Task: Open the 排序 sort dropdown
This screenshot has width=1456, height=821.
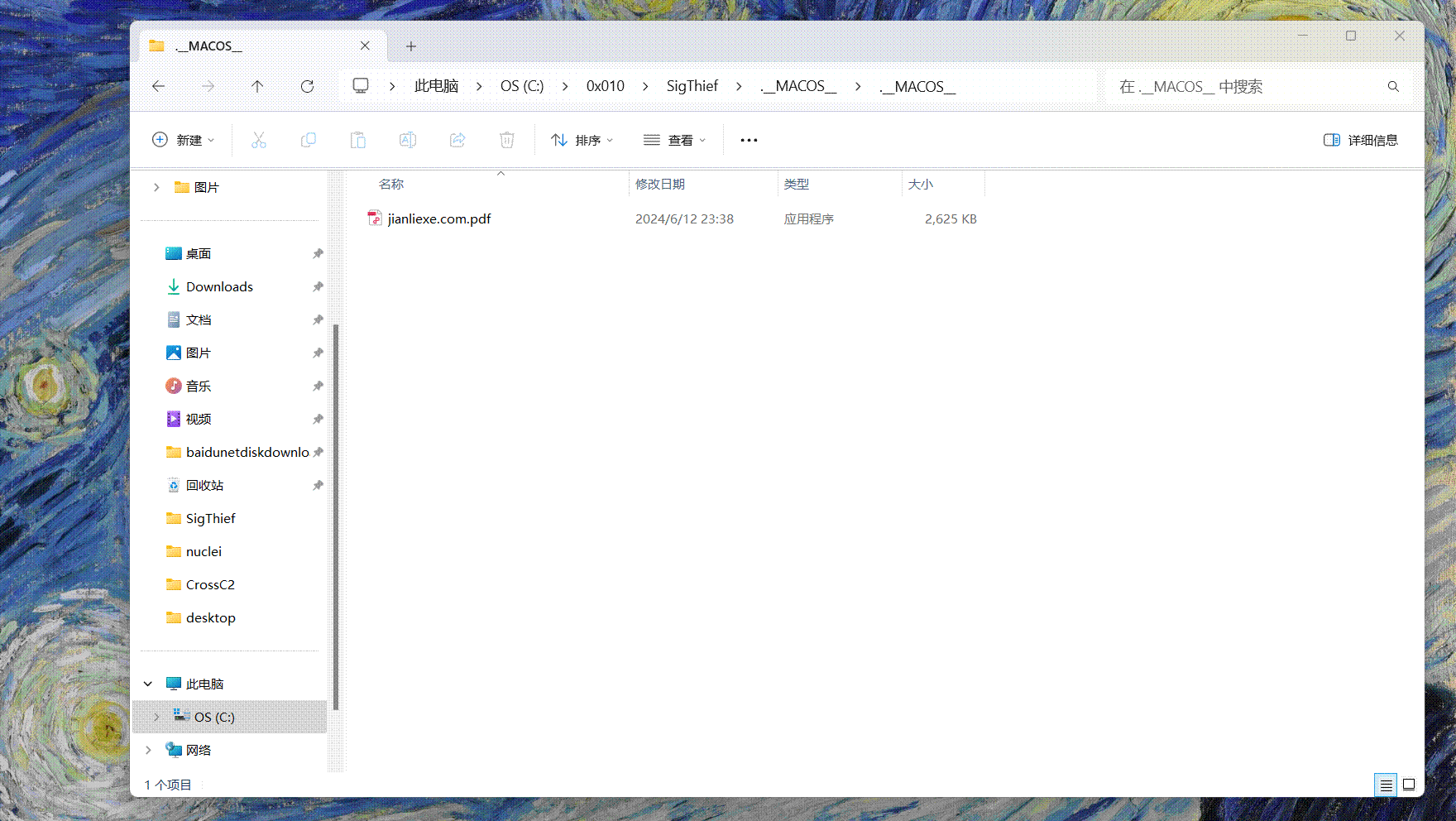Action: coord(582,140)
